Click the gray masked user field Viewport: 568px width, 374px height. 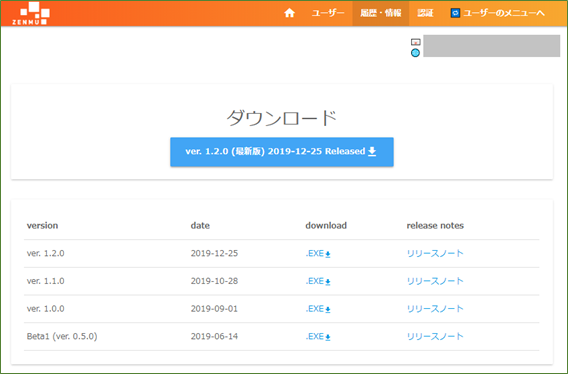[x=492, y=46]
